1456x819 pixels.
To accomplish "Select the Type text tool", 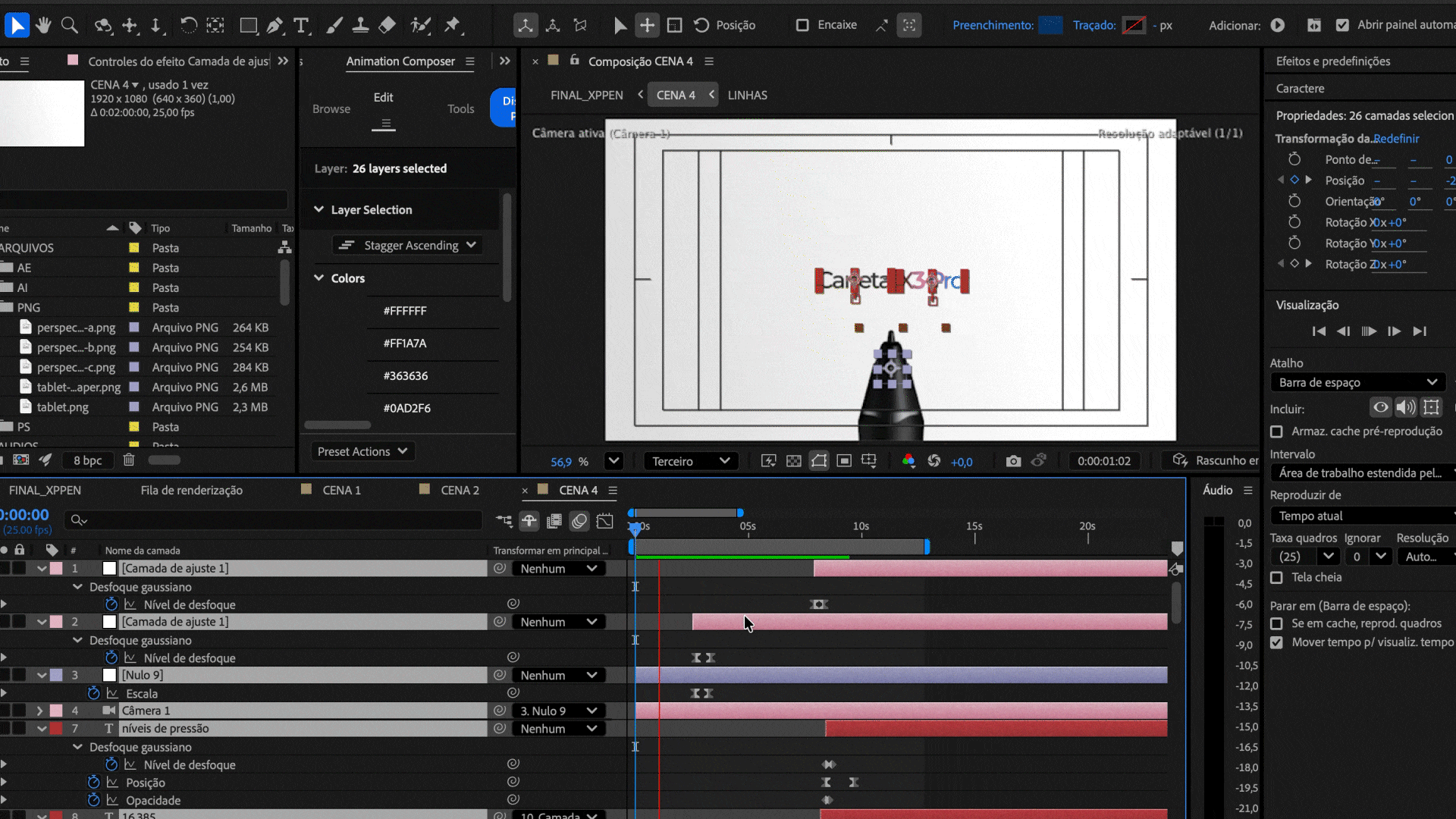I will click(301, 25).
